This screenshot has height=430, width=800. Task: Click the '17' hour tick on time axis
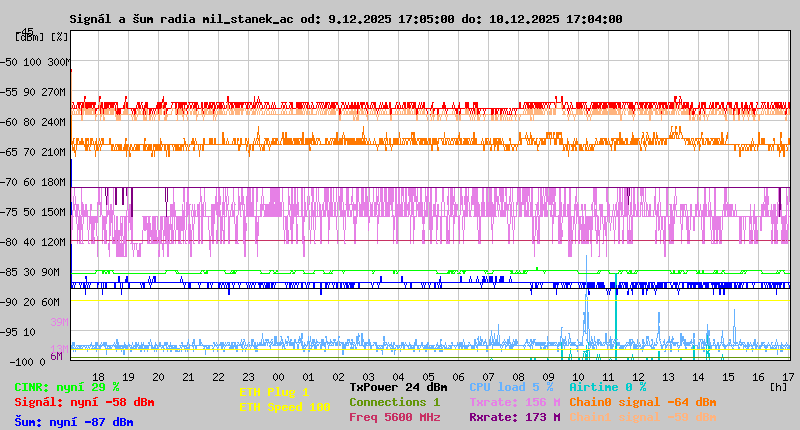tap(788, 377)
